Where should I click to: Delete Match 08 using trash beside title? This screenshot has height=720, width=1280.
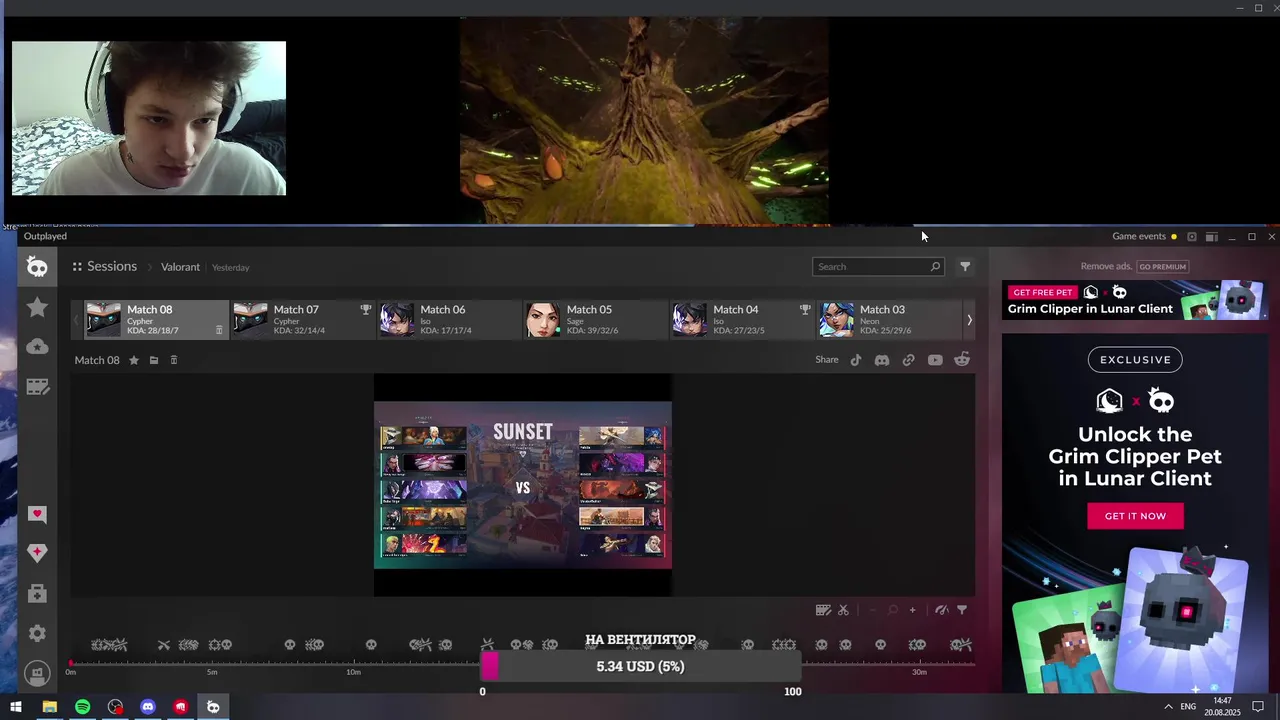pos(173,360)
